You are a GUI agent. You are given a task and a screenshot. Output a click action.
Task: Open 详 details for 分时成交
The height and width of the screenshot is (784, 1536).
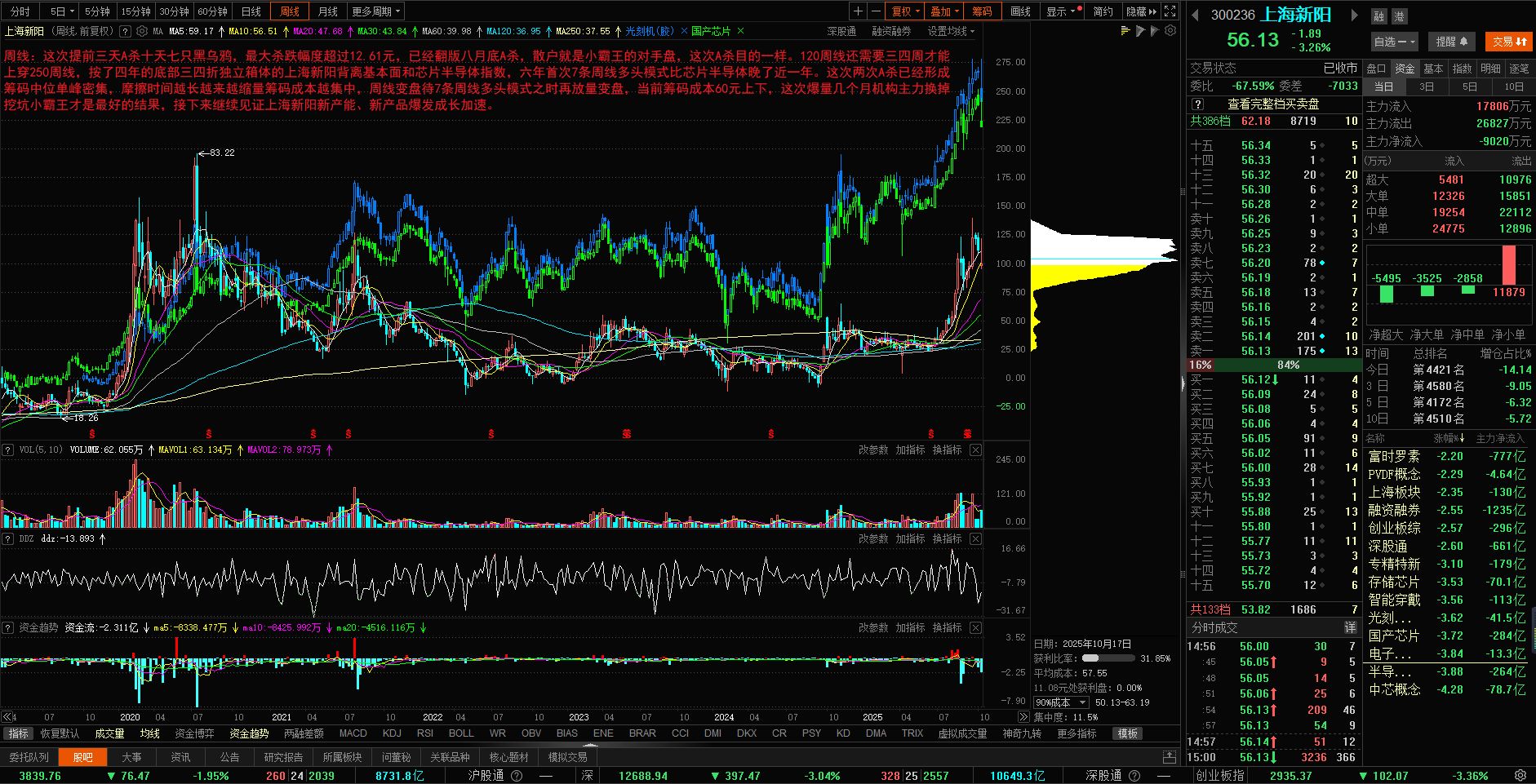tap(1351, 627)
